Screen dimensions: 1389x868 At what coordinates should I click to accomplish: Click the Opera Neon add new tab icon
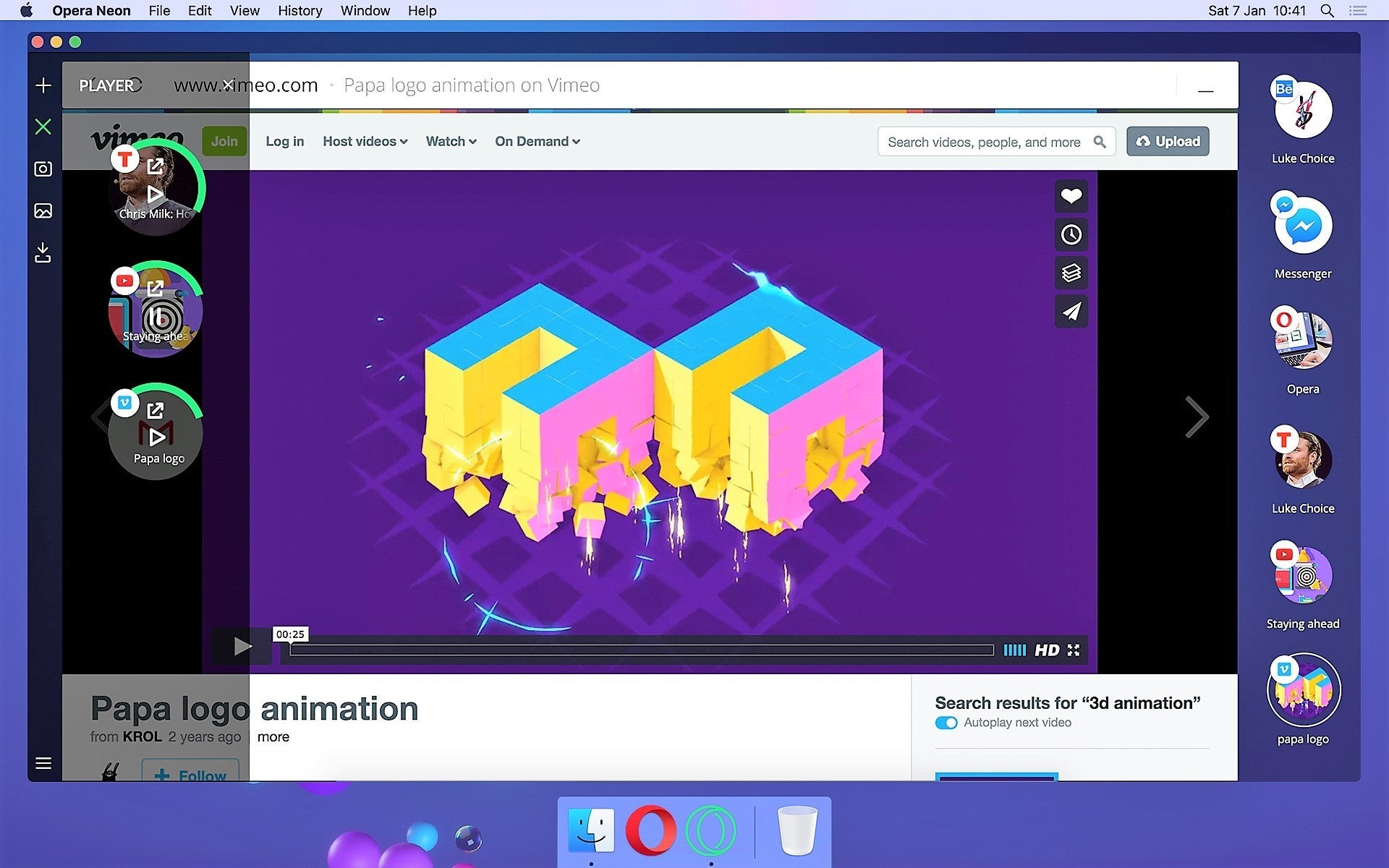click(x=43, y=85)
